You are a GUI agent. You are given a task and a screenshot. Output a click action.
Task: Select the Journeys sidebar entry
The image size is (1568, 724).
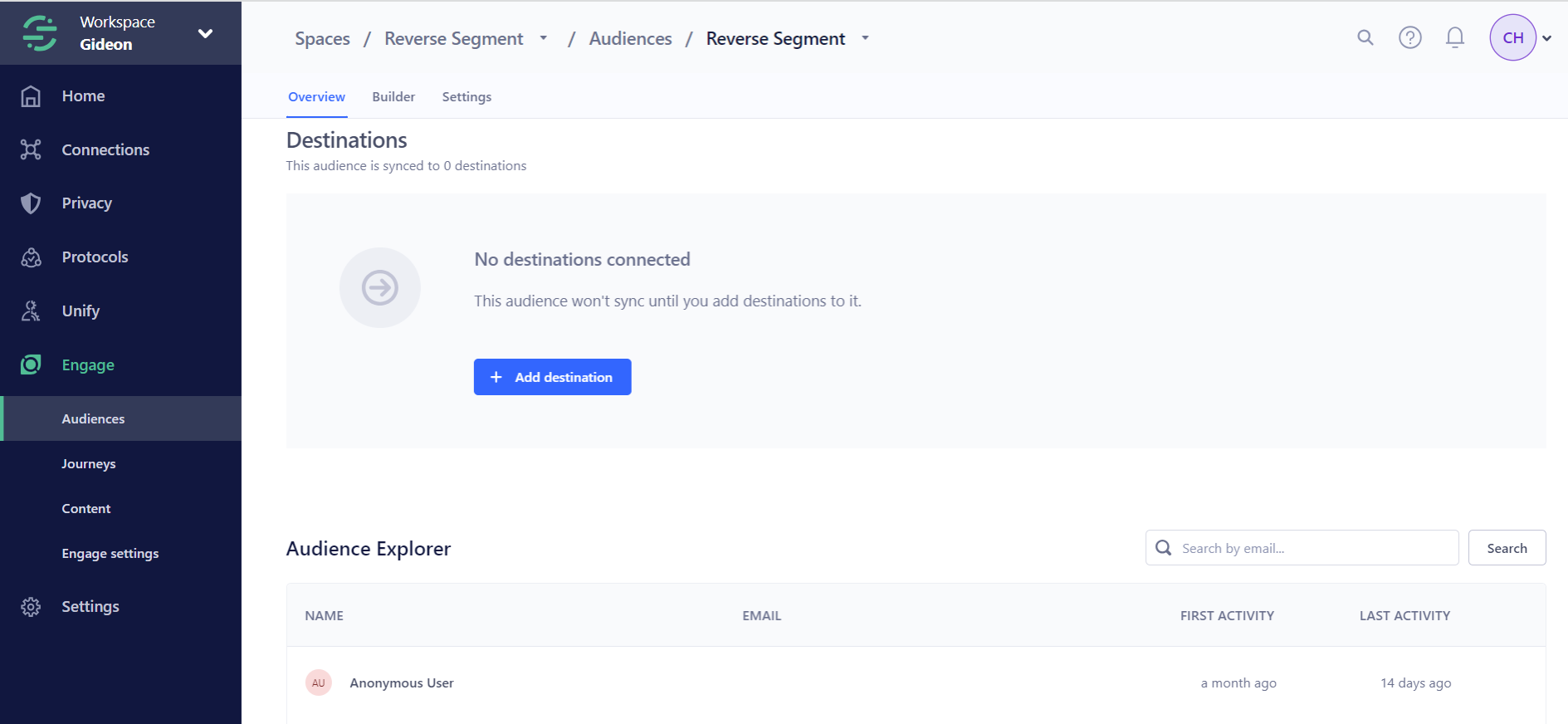[x=88, y=463]
